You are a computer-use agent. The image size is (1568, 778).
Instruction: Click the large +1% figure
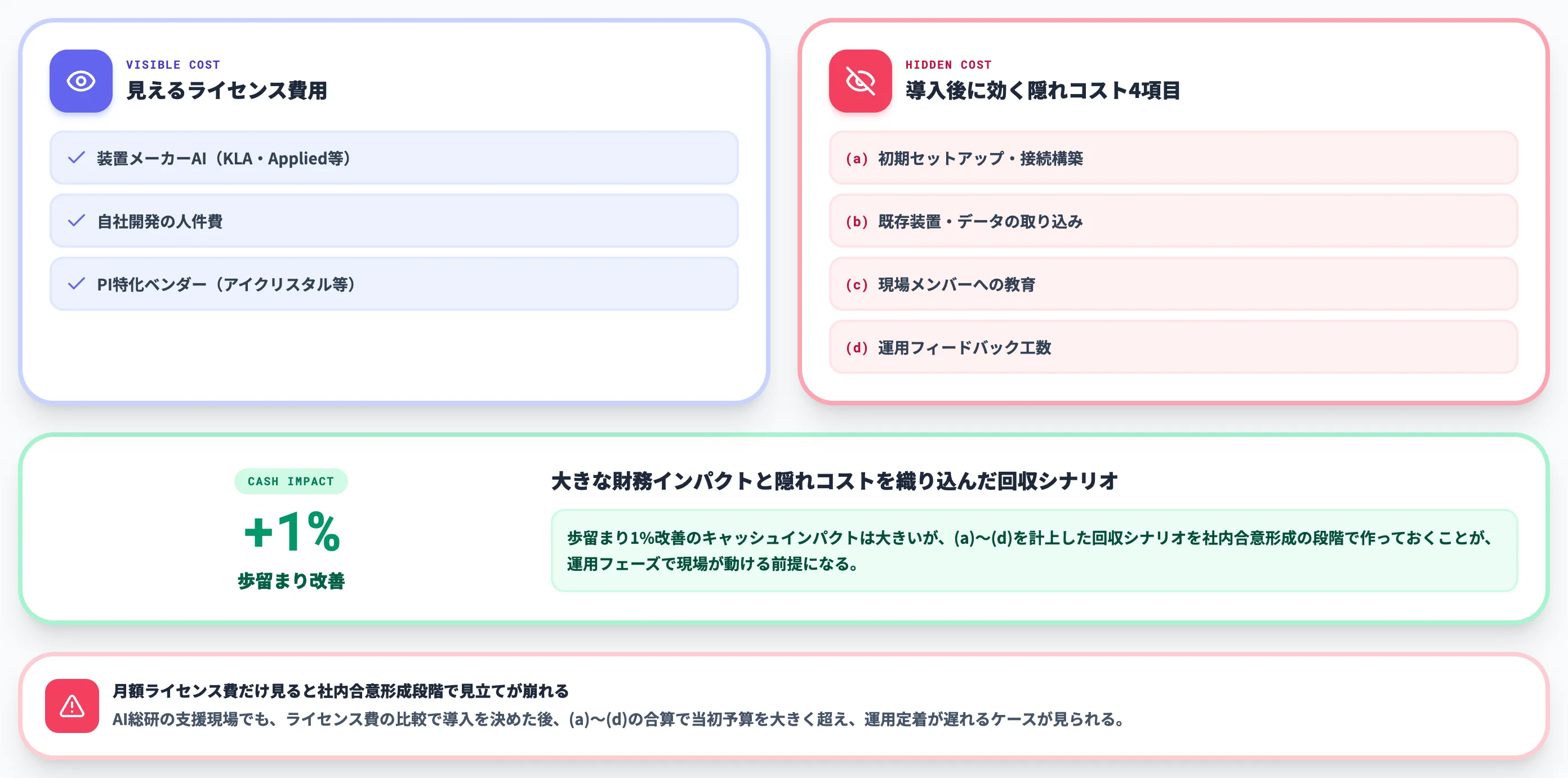[292, 531]
